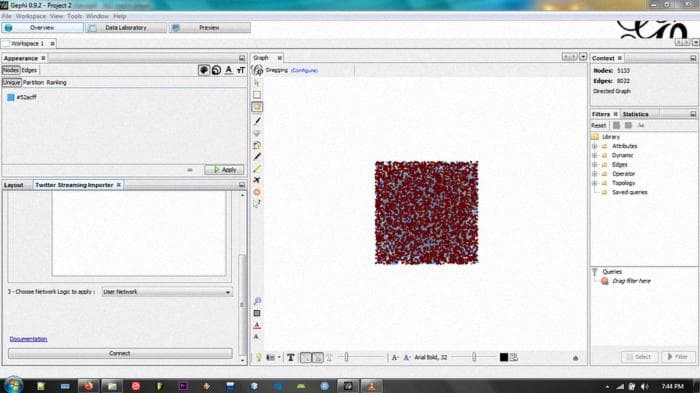700x393 pixels.
Task: Reset node colors with the square icon
Action: 257,314
